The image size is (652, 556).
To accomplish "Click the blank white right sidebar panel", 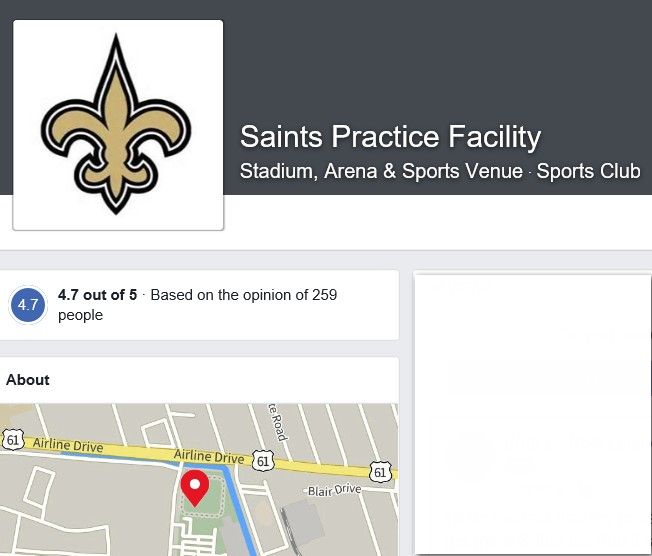I will pyautogui.click(x=533, y=414).
